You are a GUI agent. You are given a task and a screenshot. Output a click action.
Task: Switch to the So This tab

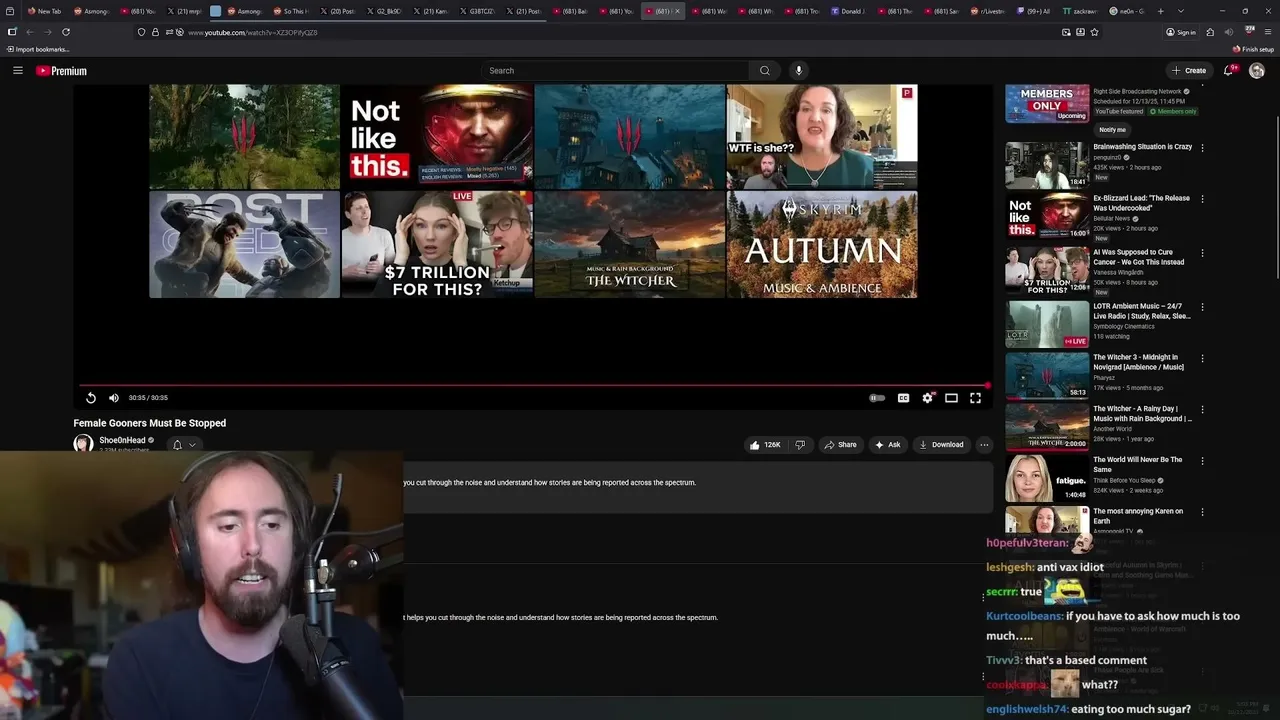[x=291, y=11]
